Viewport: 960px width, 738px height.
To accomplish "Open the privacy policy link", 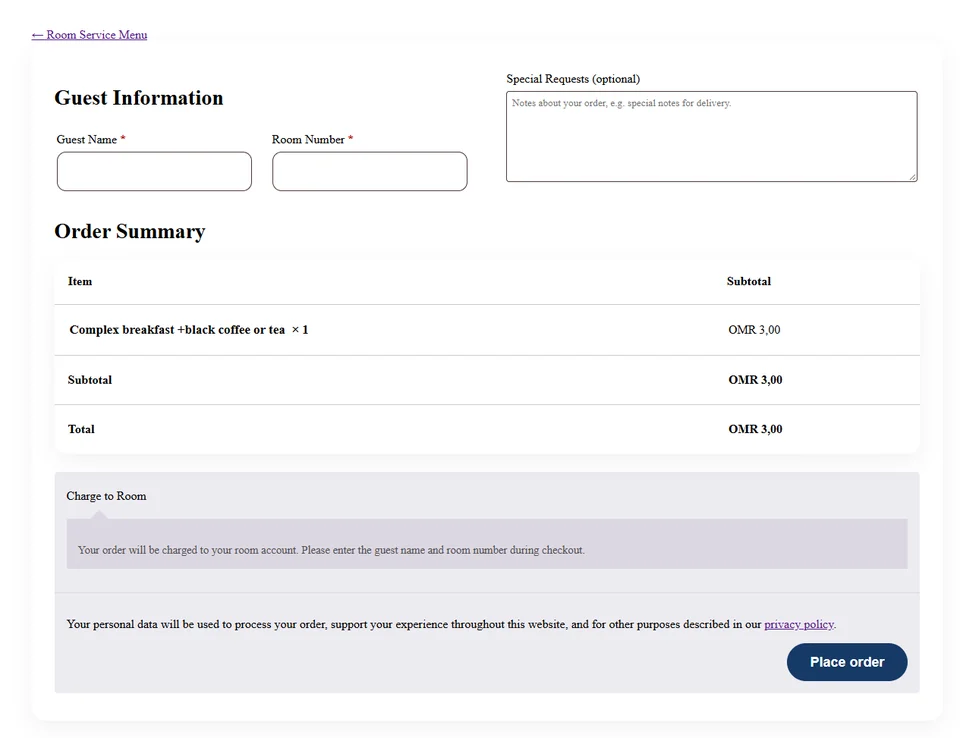I will (799, 624).
